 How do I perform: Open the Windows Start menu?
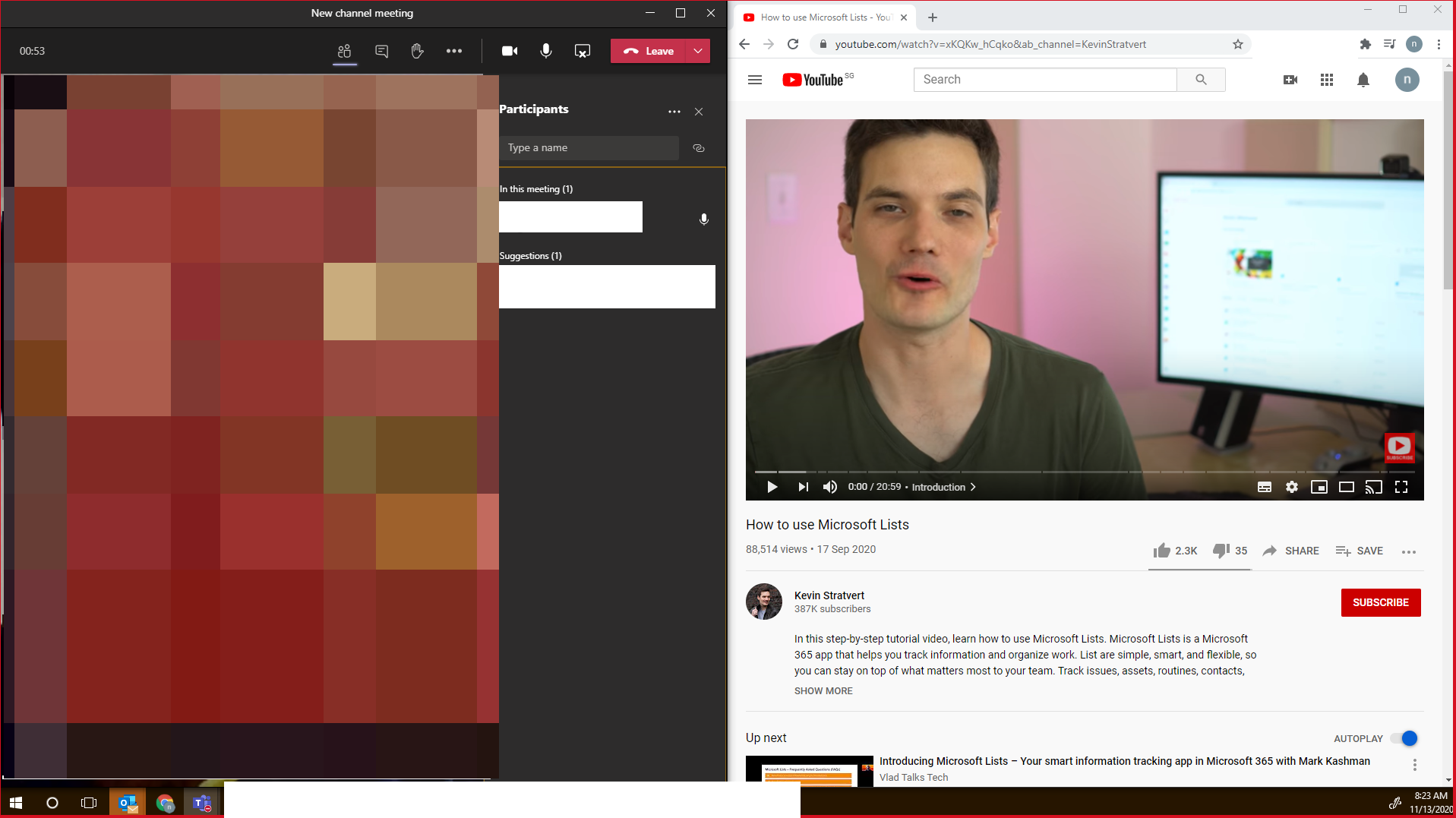(x=16, y=802)
